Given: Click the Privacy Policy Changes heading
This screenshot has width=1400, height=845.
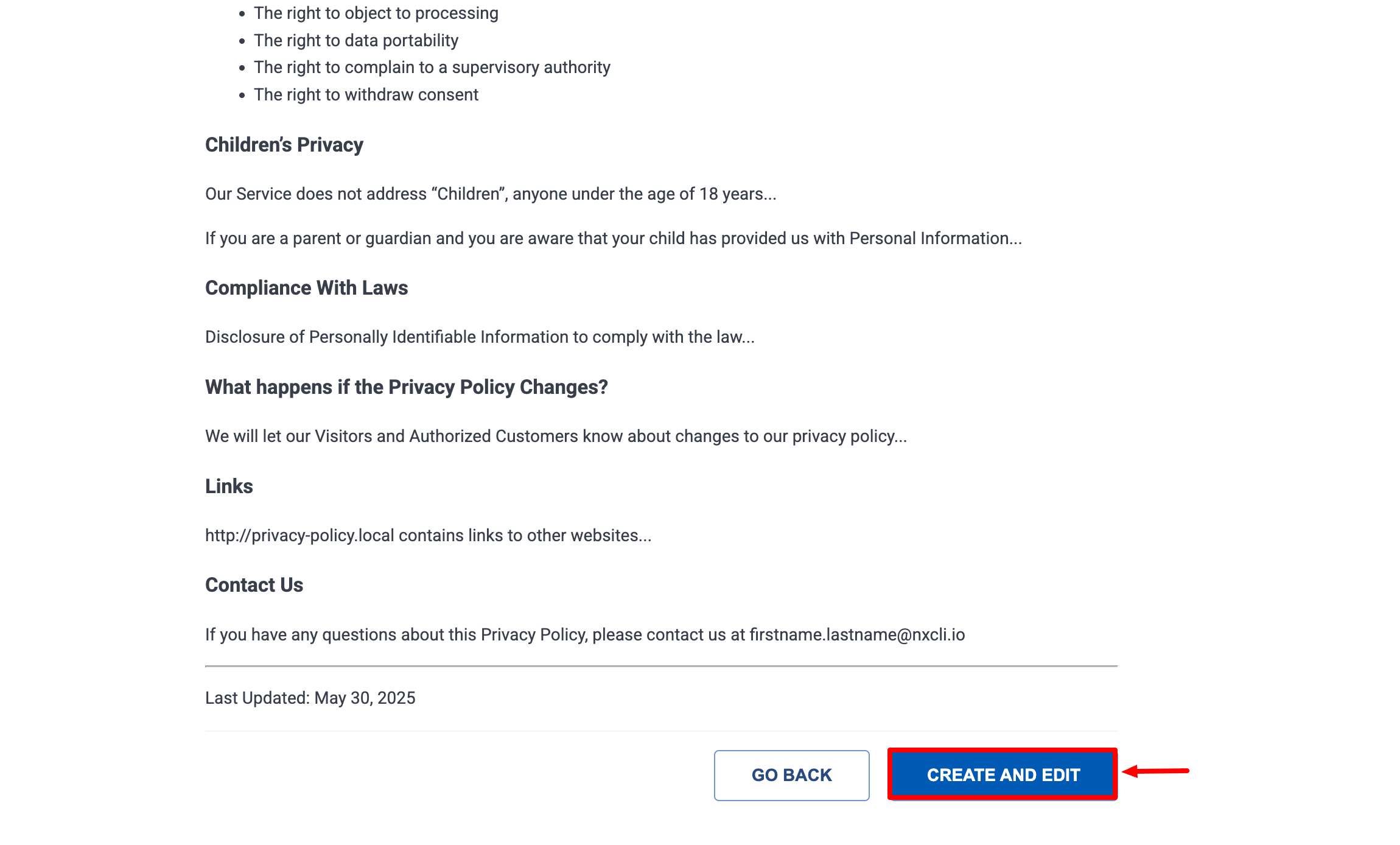Looking at the screenshot, I should [x=406, y=387].
